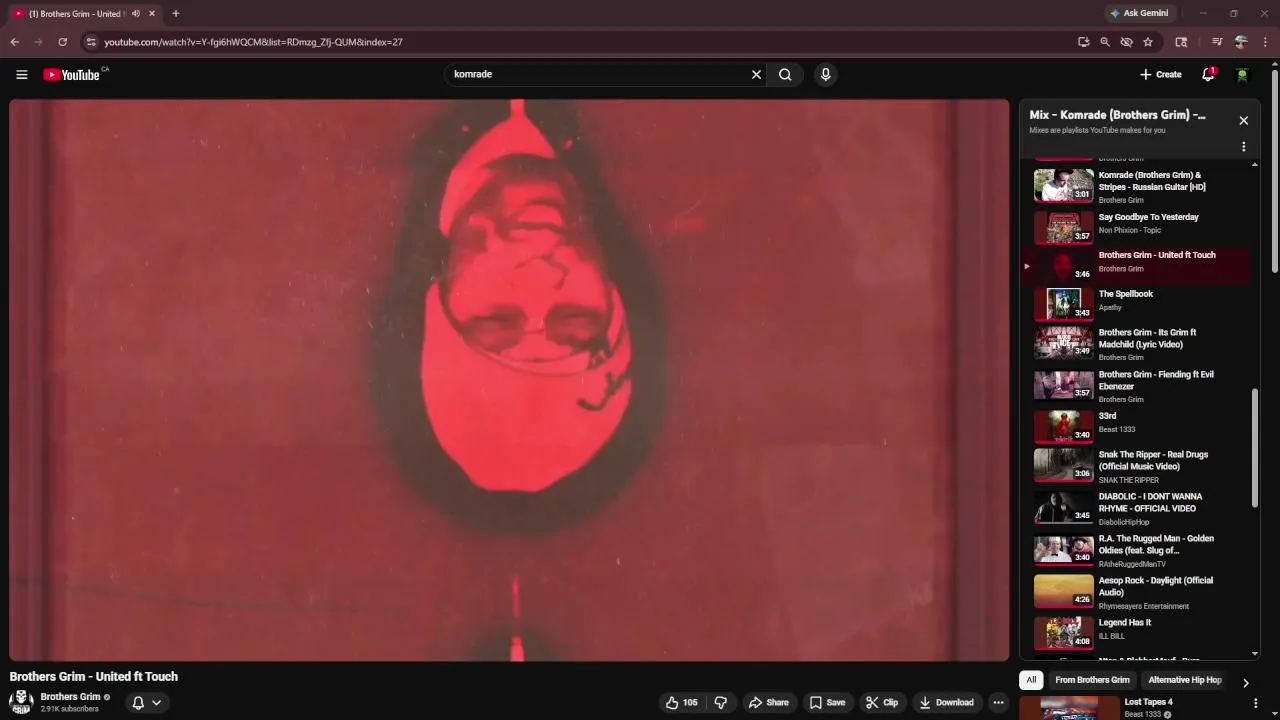
Task: Submit search with the magnifier button
Action: 785,74
